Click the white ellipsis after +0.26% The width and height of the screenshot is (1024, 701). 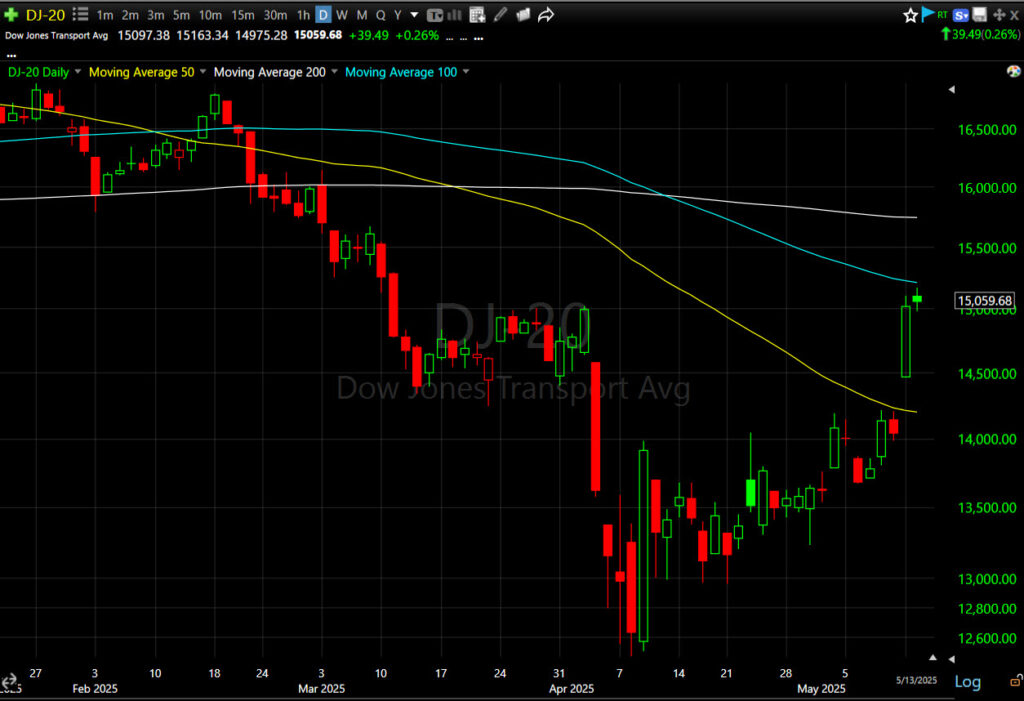coord(479,39)
